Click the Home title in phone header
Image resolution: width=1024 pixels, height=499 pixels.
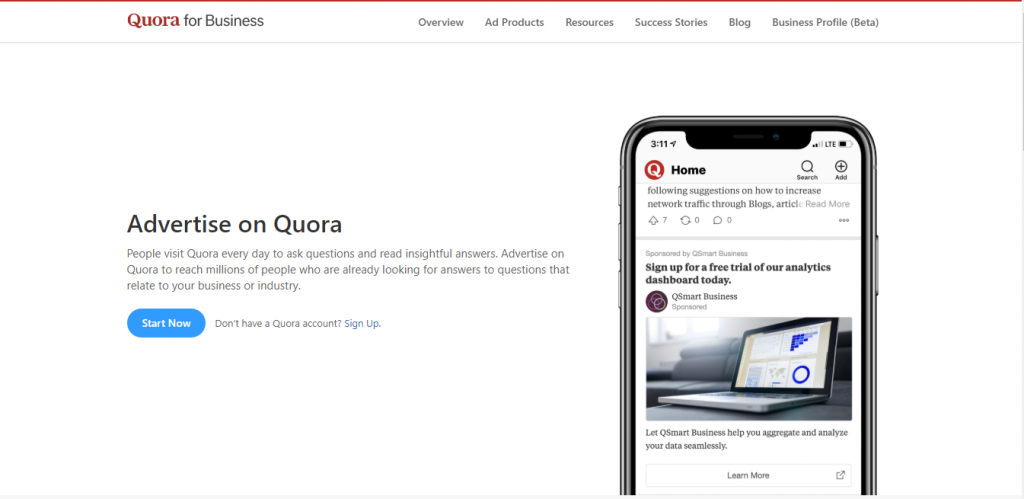click(x=688, y=170)
